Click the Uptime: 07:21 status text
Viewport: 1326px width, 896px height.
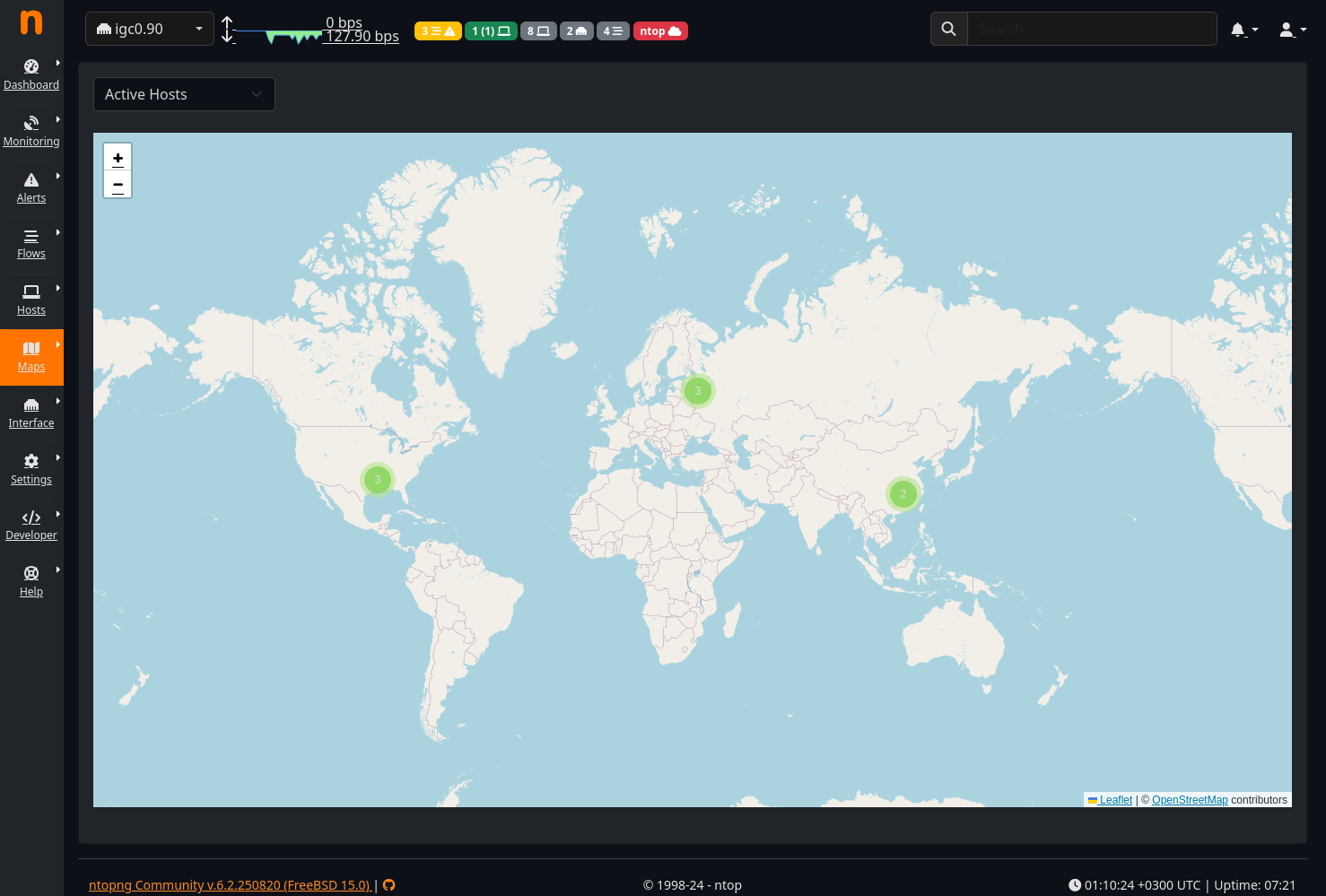1255,885
